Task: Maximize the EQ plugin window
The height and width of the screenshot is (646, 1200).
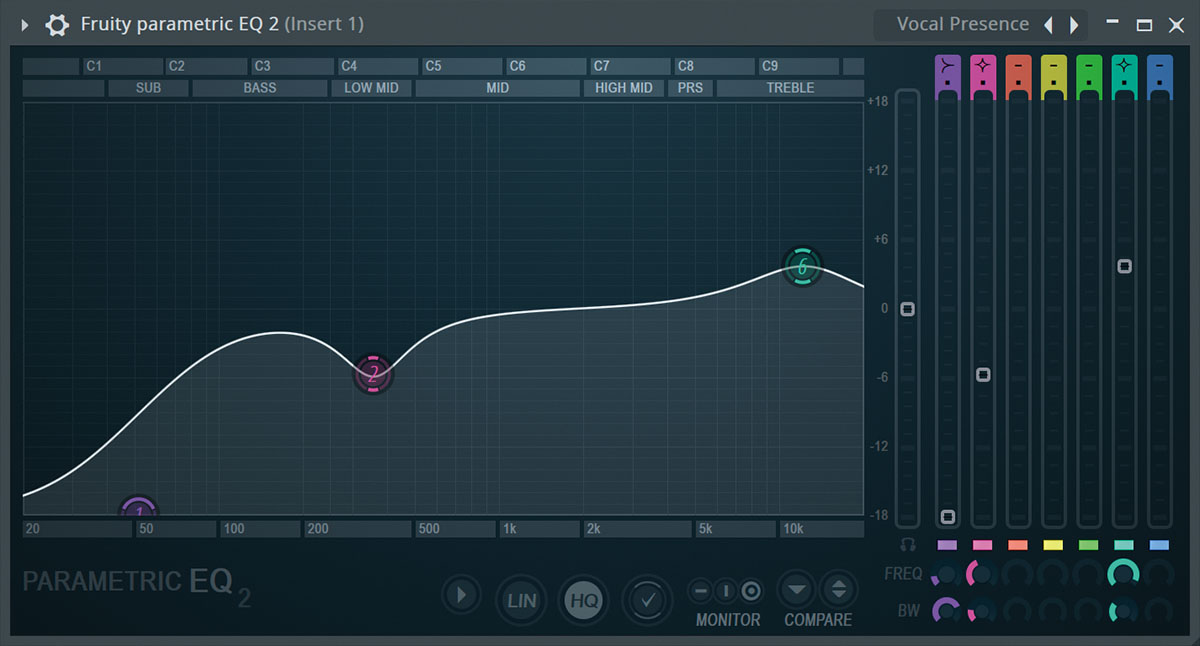Action: click(x=1144, y=24)
